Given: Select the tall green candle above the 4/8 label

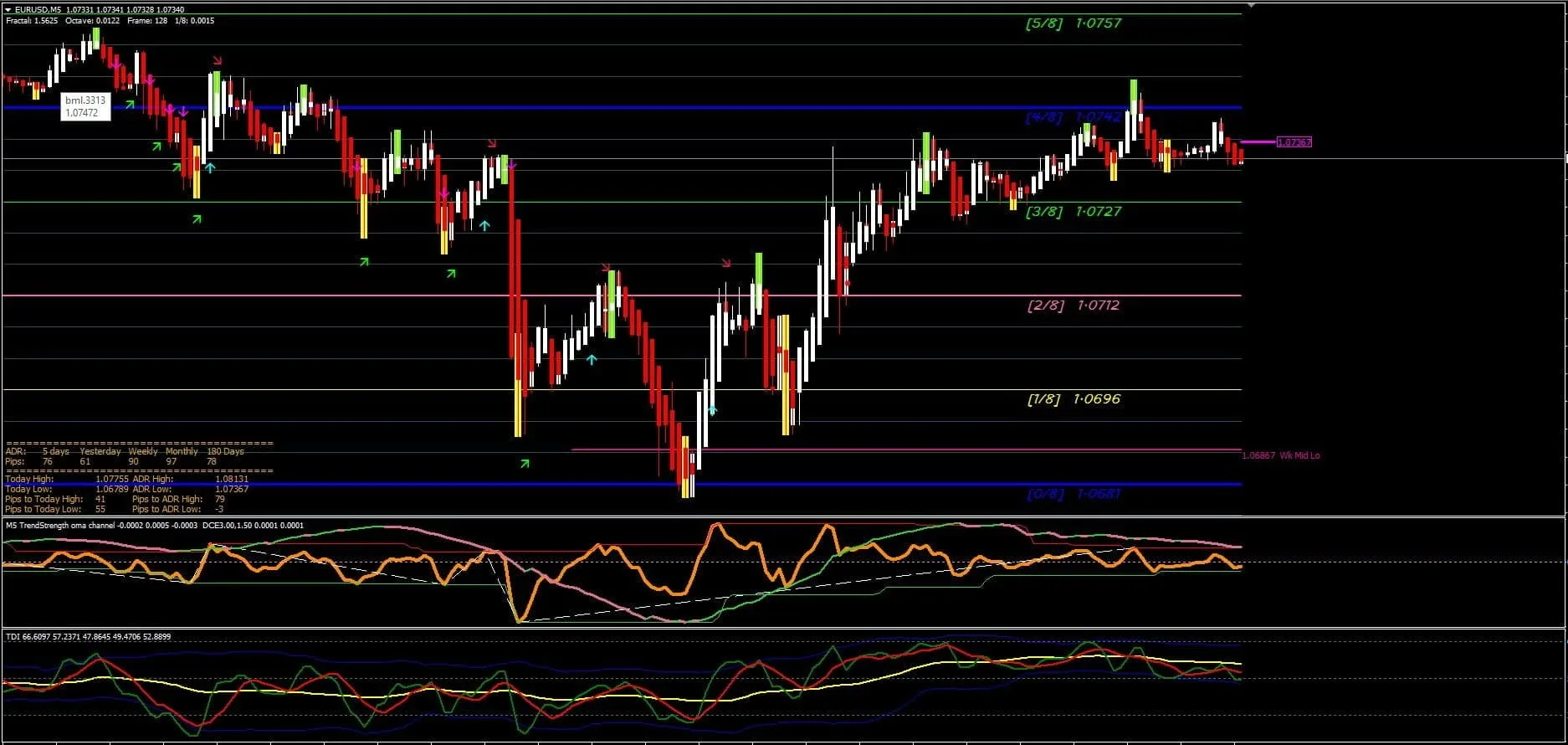Looking at the screenshot, I should coord(1134,91).
